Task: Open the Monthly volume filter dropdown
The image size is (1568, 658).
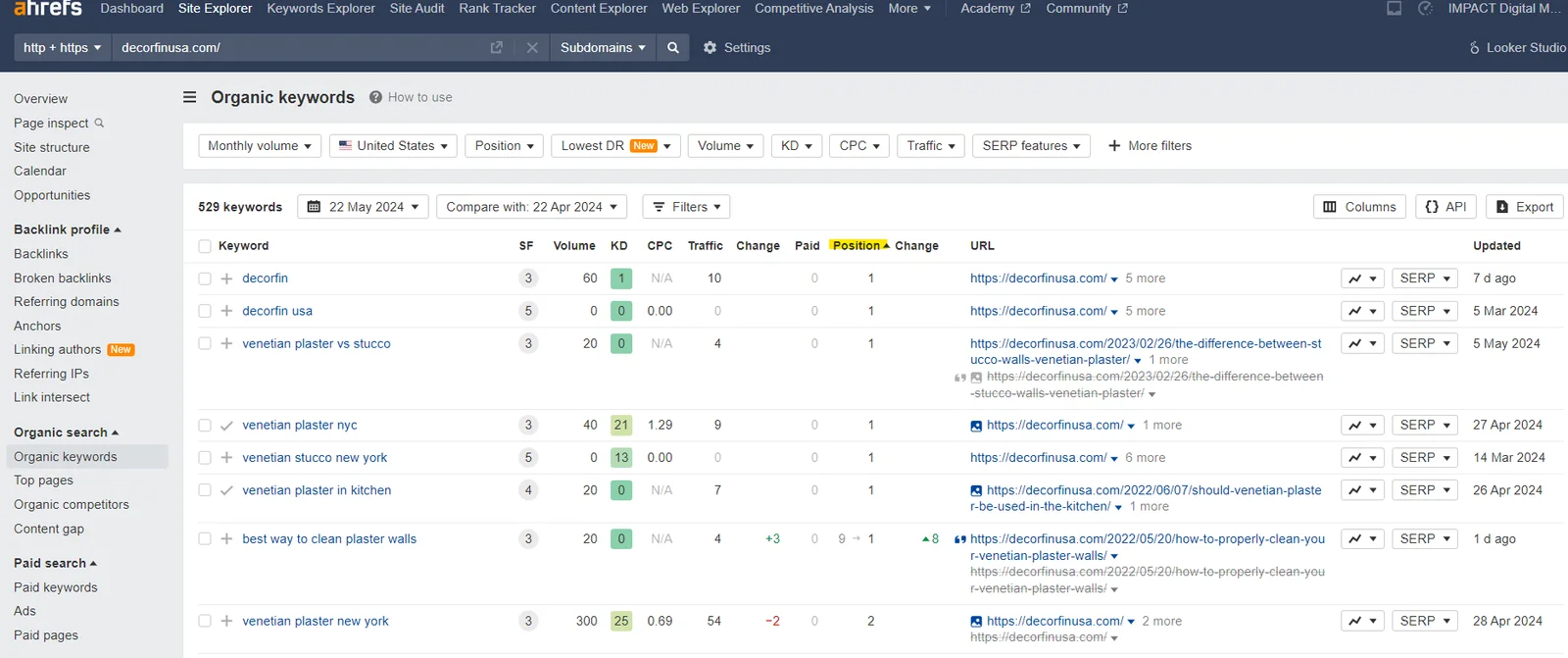Action: pos(260,146)
